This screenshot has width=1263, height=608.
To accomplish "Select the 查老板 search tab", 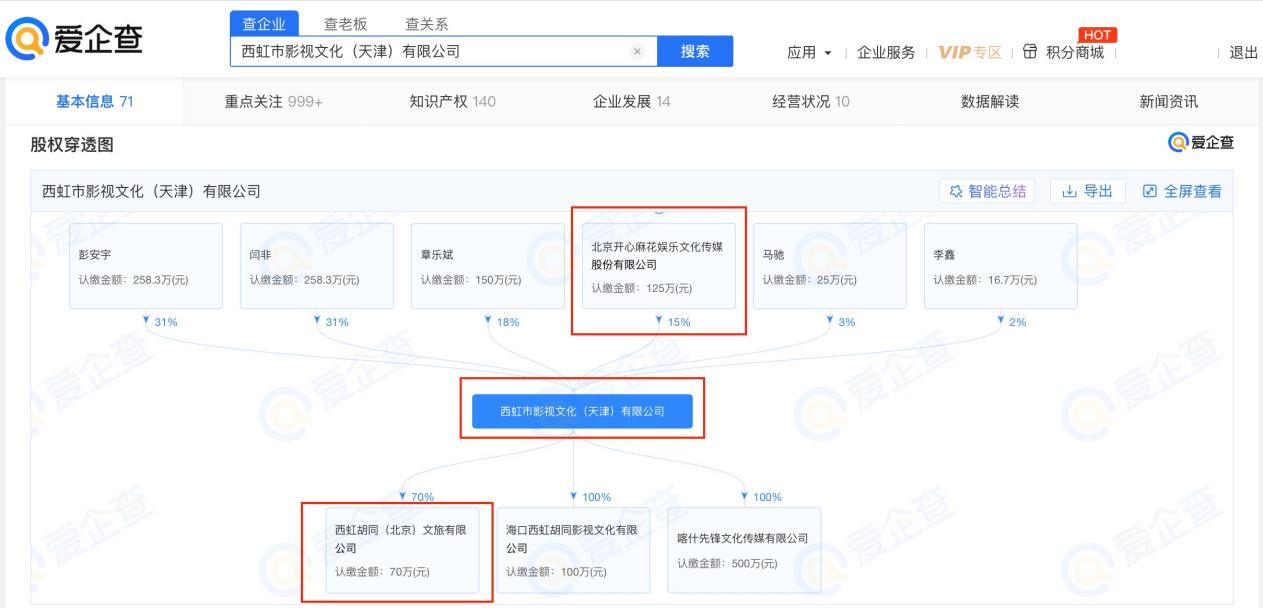I will coord(345,24).
